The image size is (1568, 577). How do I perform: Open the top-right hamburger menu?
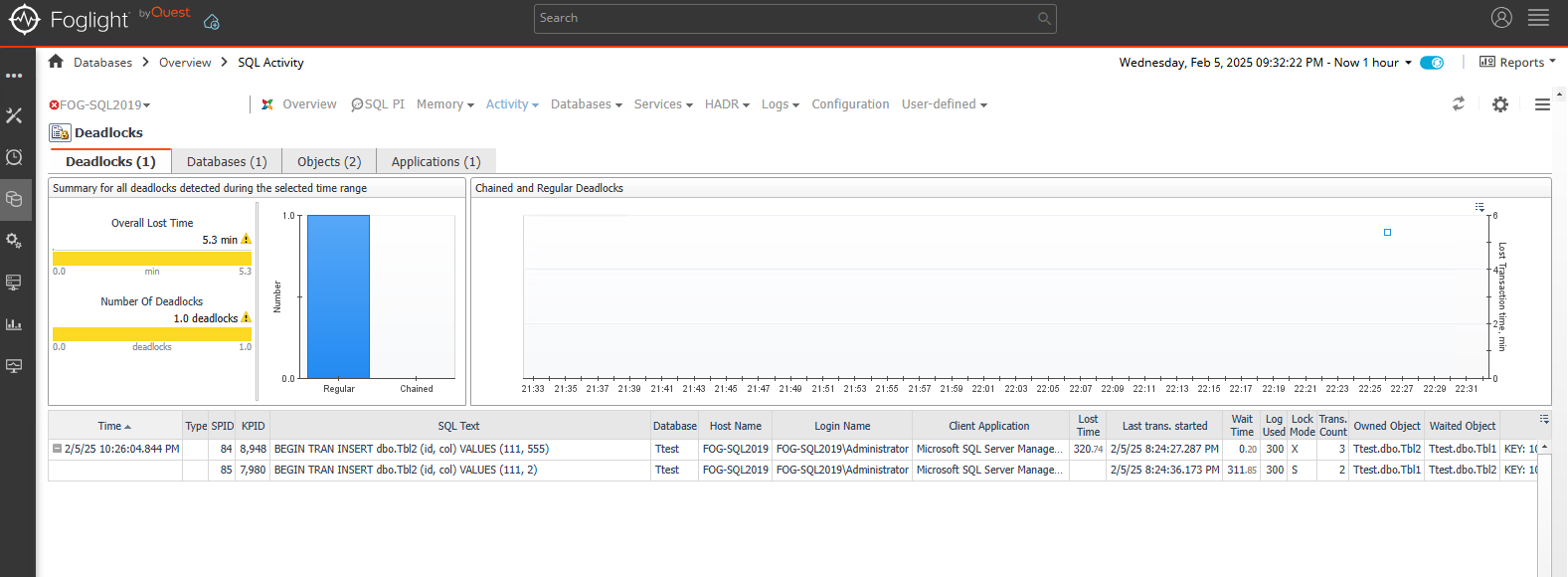1539,18
